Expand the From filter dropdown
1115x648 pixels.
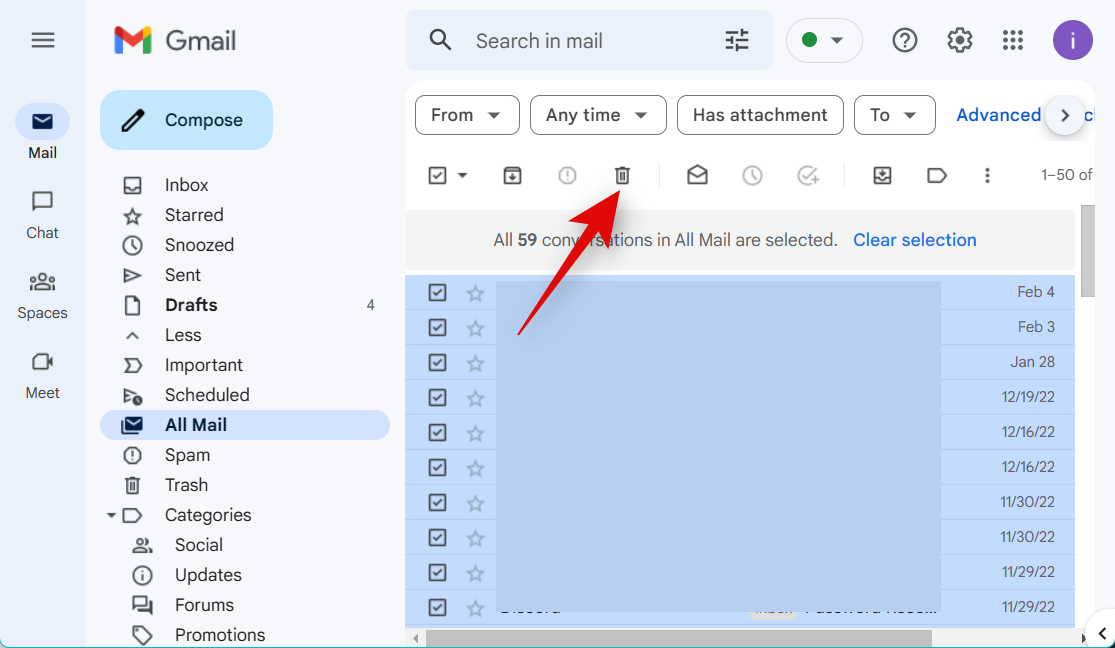[467, 115]
